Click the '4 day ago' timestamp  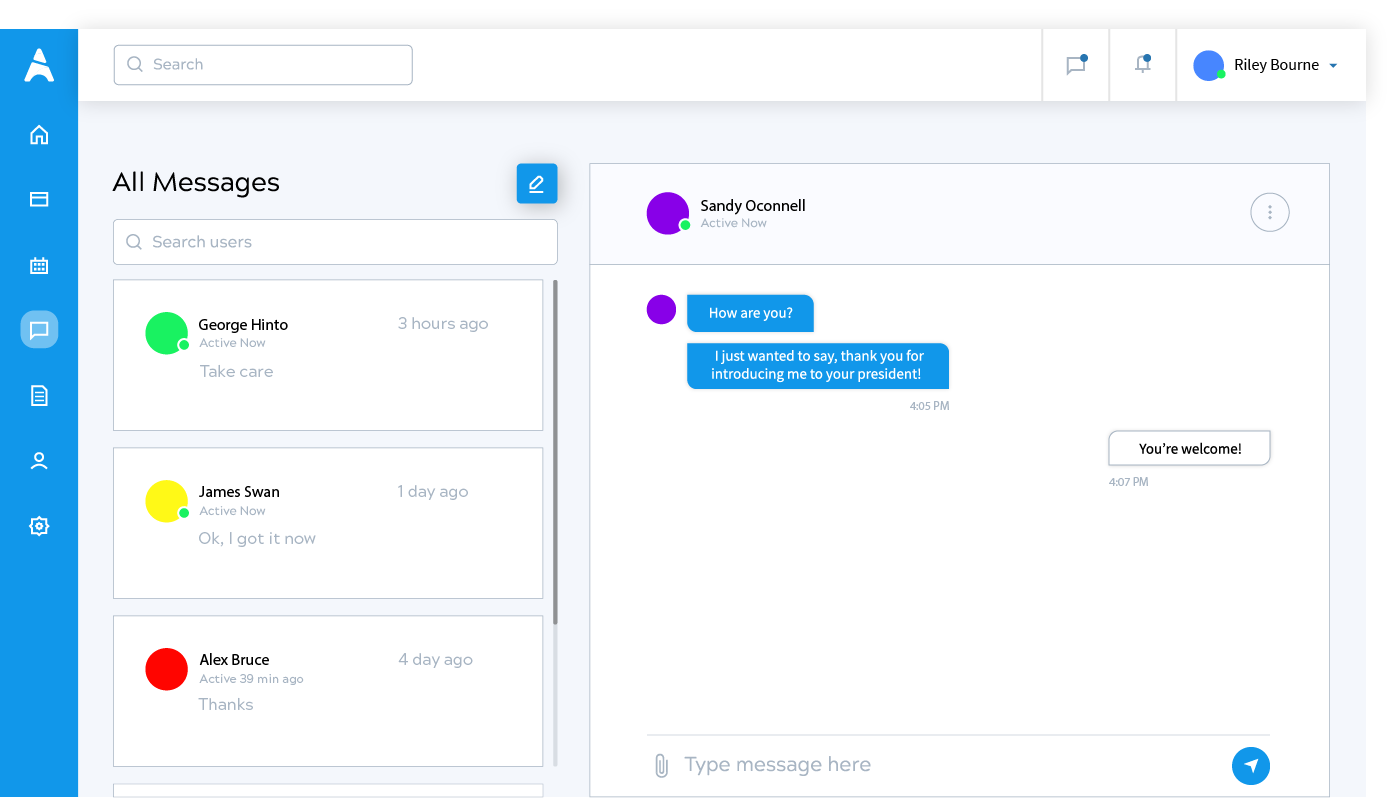pyautogui.click(x=436, y=659)
